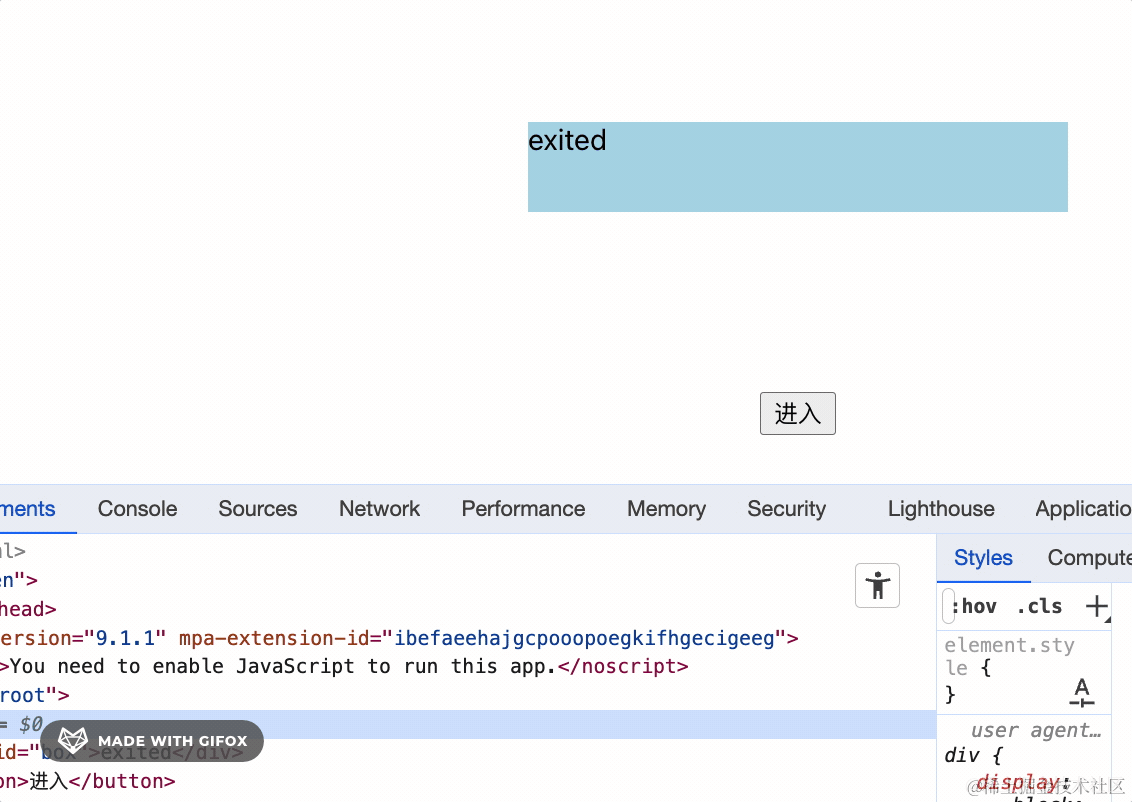This screenshot has width=1132, height=802.
Task: Open the Memory tab
Action: coord(666,509)
